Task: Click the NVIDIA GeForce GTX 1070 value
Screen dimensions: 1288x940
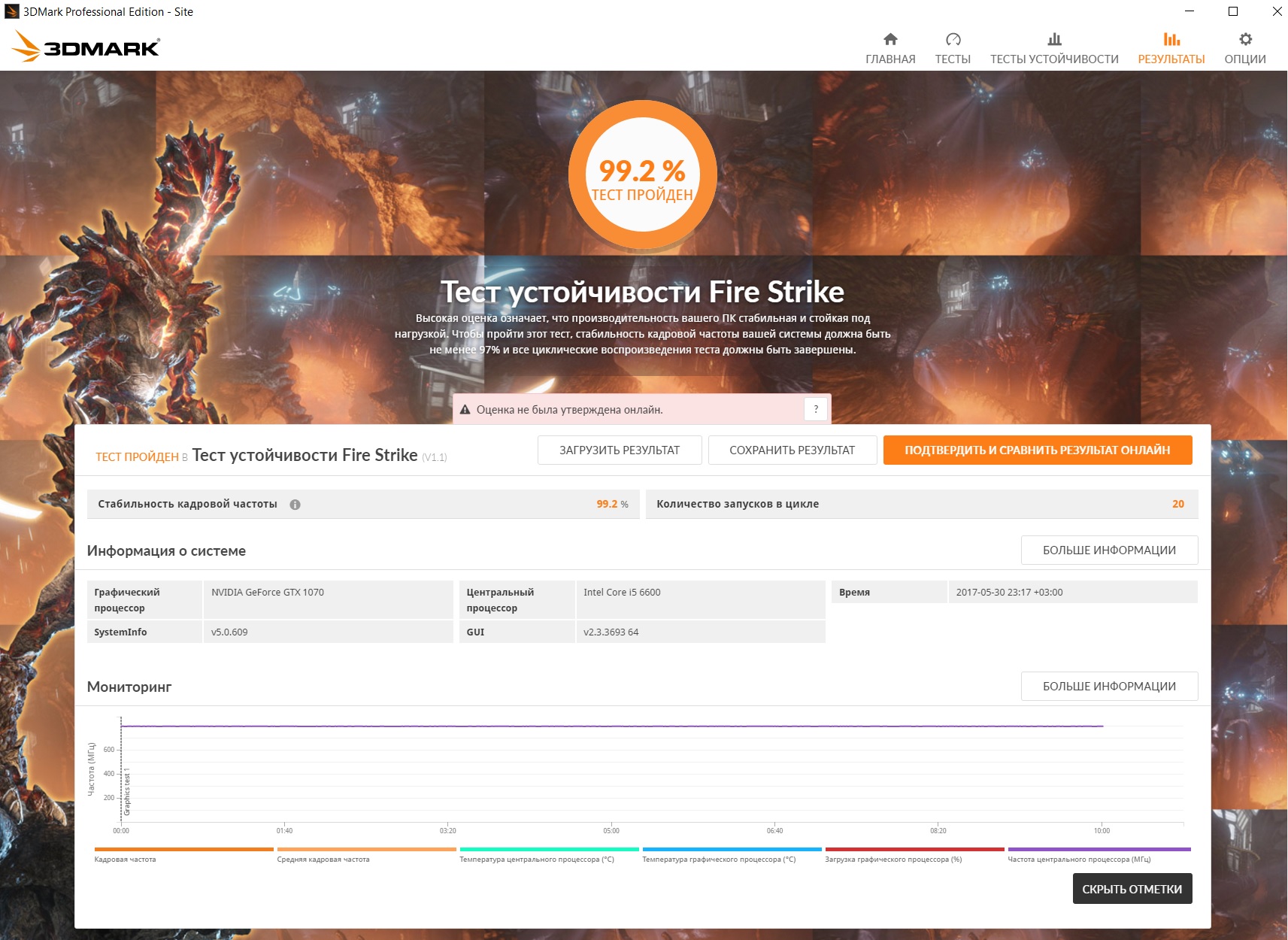Action: click(268, 593)
